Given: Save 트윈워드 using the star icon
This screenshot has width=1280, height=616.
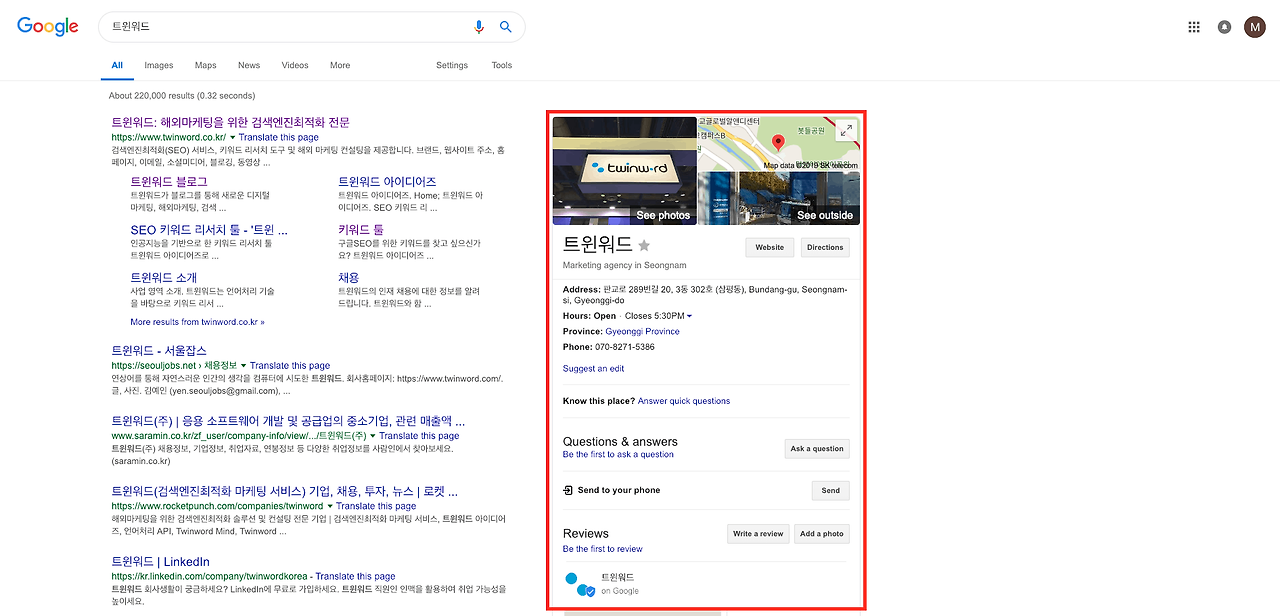Looking at the screenshot, I should pos(644,245).
